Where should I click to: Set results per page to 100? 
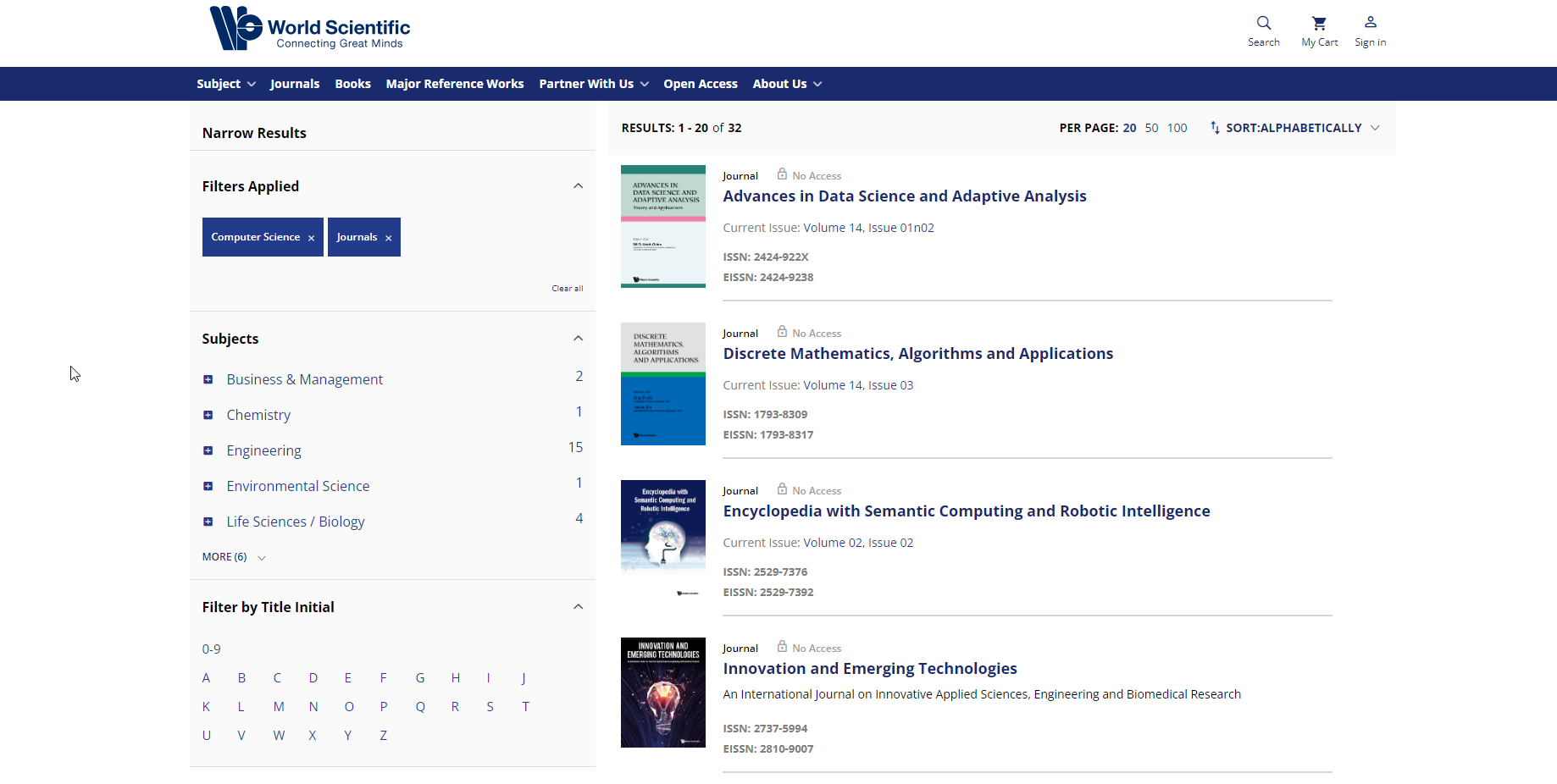point(1177,128)
